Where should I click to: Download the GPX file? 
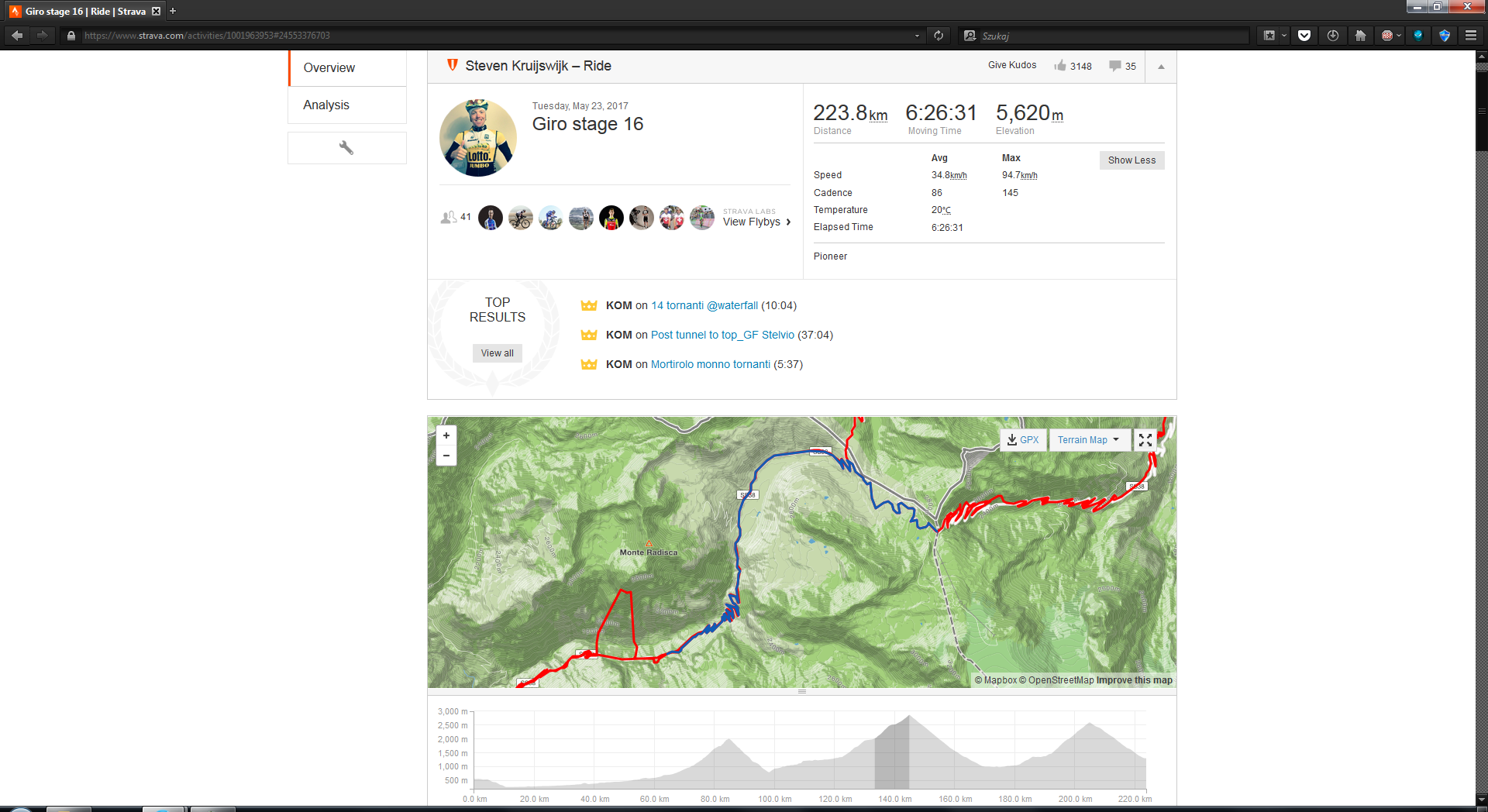pyautogui.click(x=1023, y=440)
